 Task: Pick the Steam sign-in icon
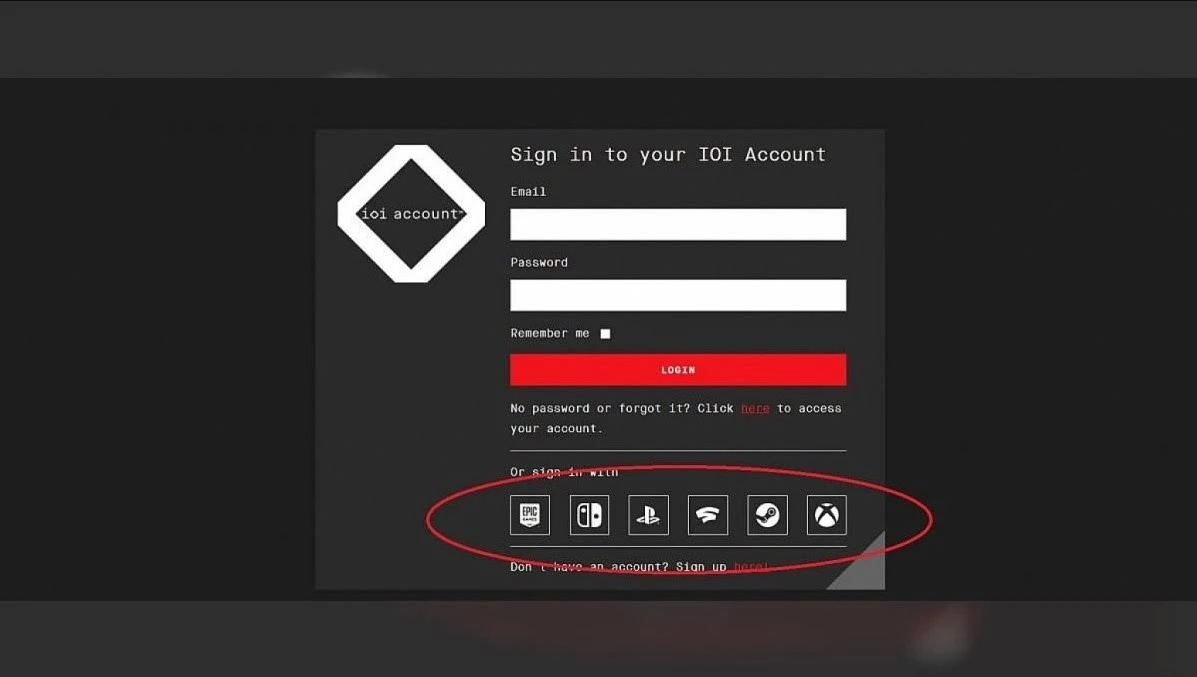767,515
